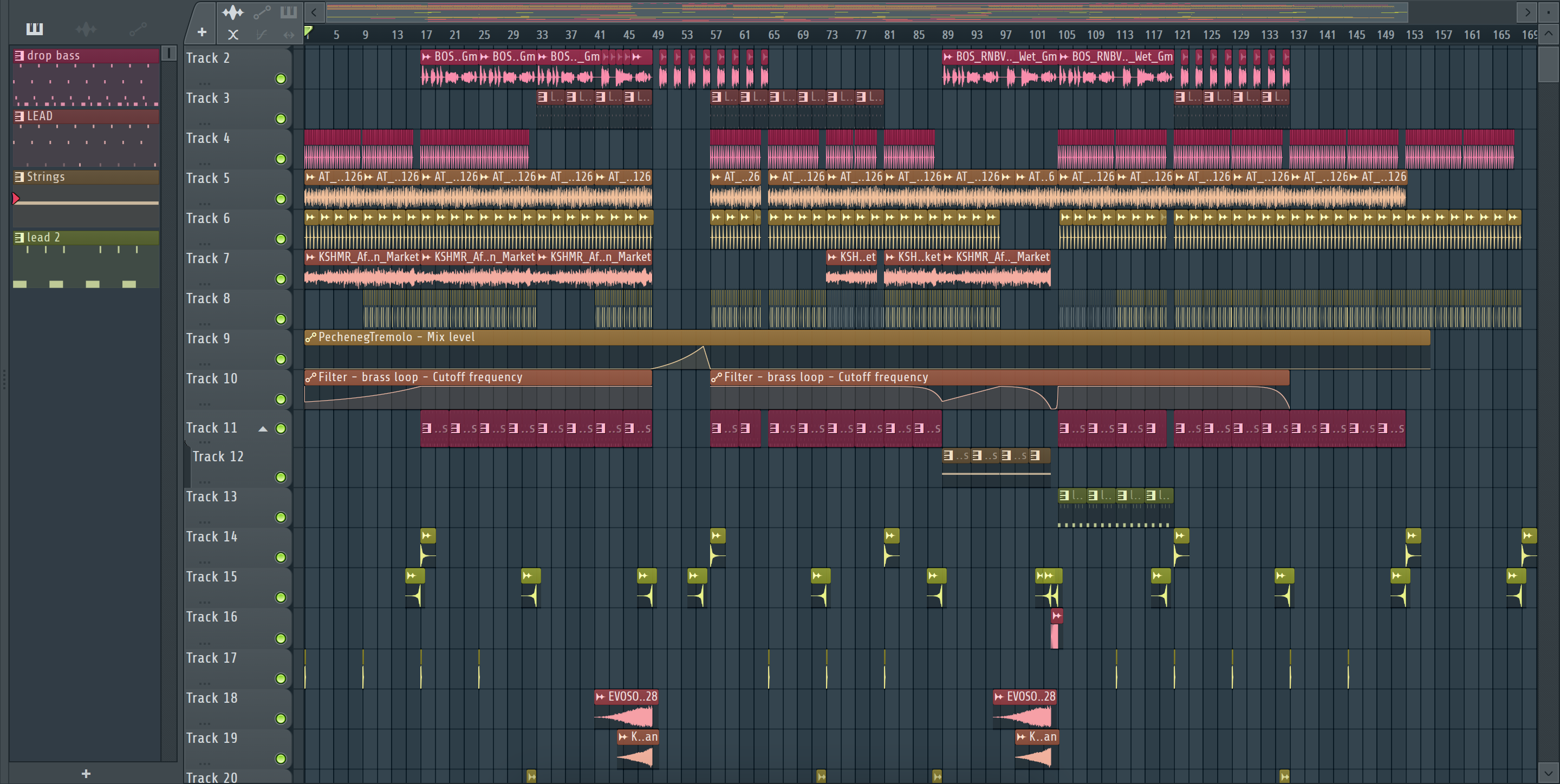Click the pattern icon on LEAD
This screenshot has height=784, width=1560.
click(19, 116)
